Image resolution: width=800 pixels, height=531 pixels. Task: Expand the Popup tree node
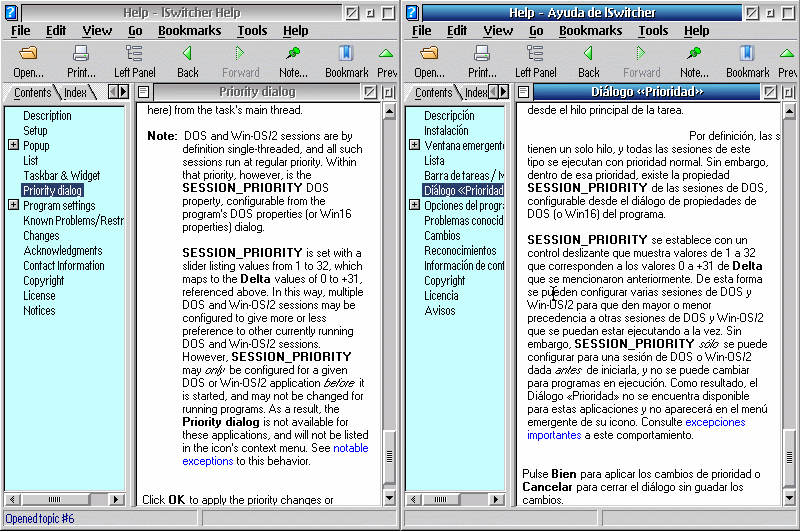[x=13, y=146]
